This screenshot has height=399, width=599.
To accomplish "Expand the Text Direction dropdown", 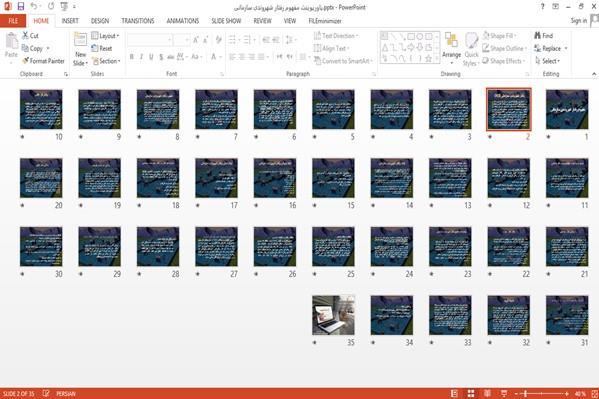I will point(336,36).
